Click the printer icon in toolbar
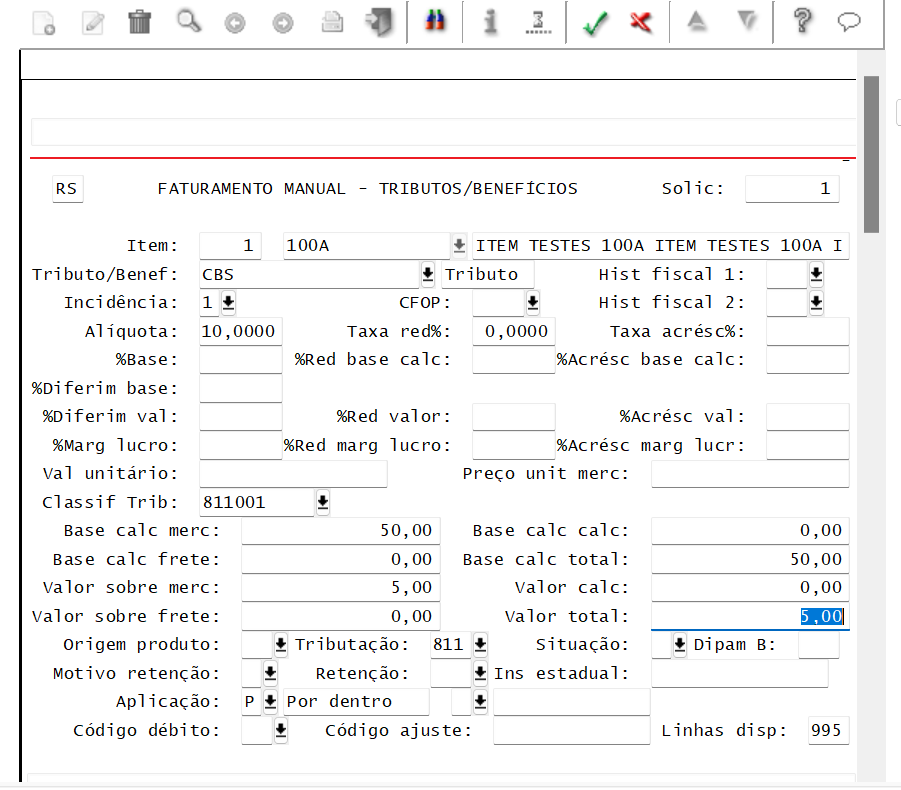The image size is (901, 790). (x=332, y=22)
